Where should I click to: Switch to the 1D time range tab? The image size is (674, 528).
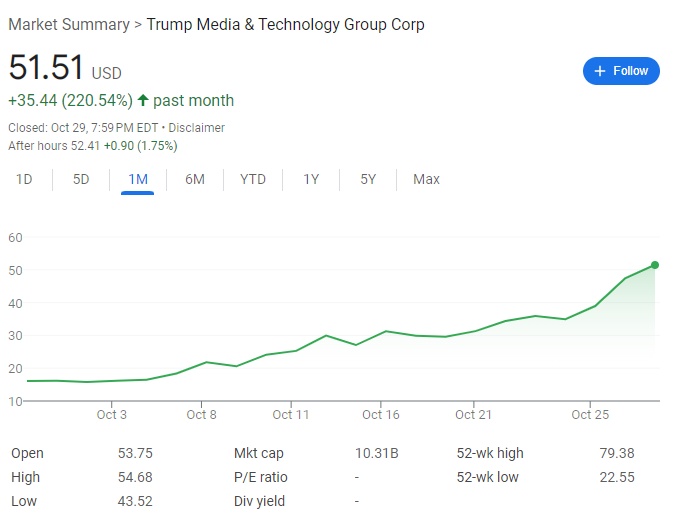point(24,180)
